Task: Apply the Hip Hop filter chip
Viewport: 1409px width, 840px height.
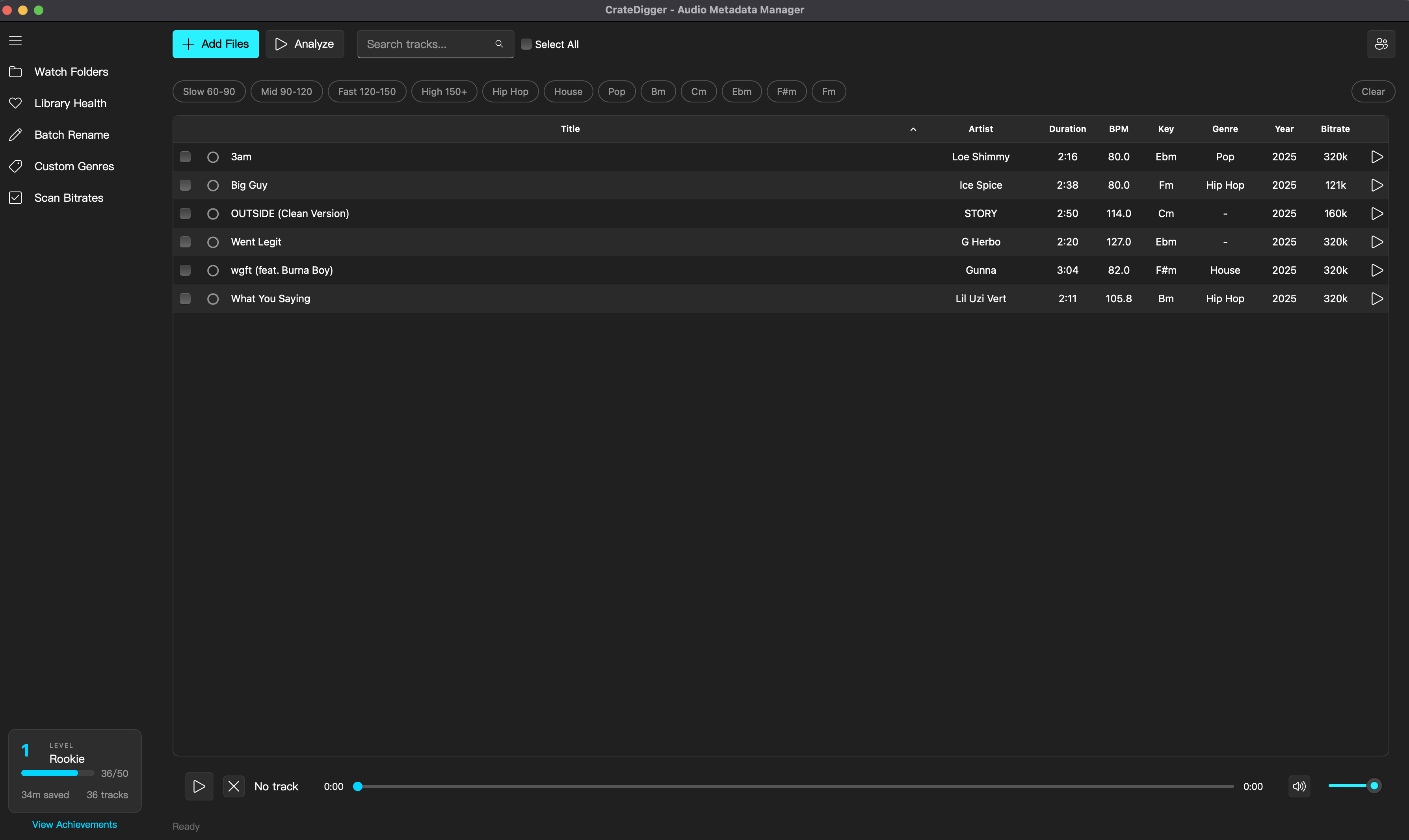Action: [509, 91]
